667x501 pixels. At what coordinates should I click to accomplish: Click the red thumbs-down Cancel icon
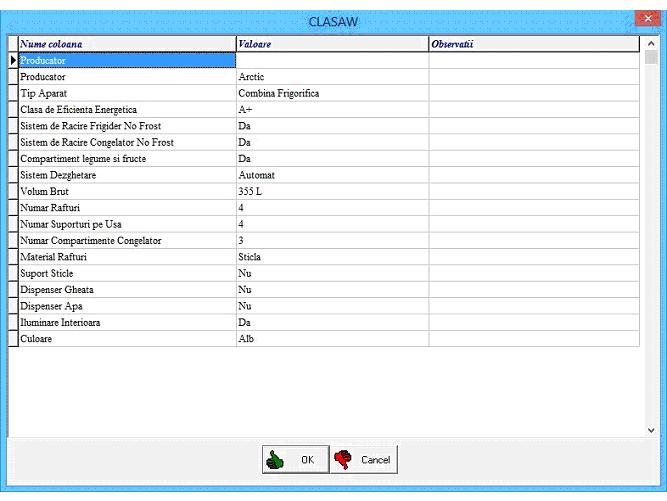[344, 459]
